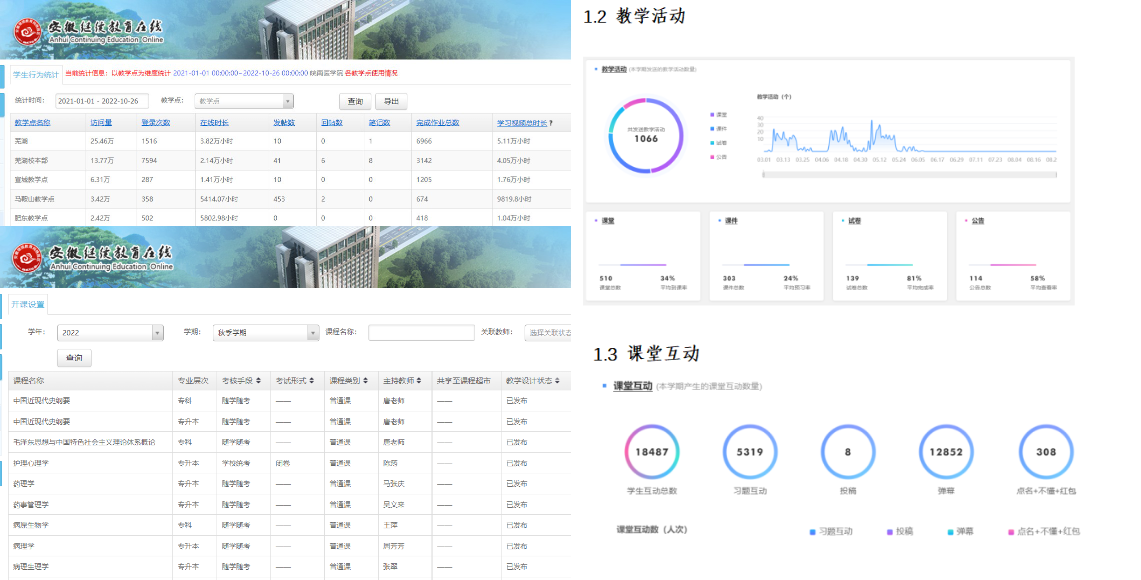Click the 访问量 column header link

pos(101,123)
